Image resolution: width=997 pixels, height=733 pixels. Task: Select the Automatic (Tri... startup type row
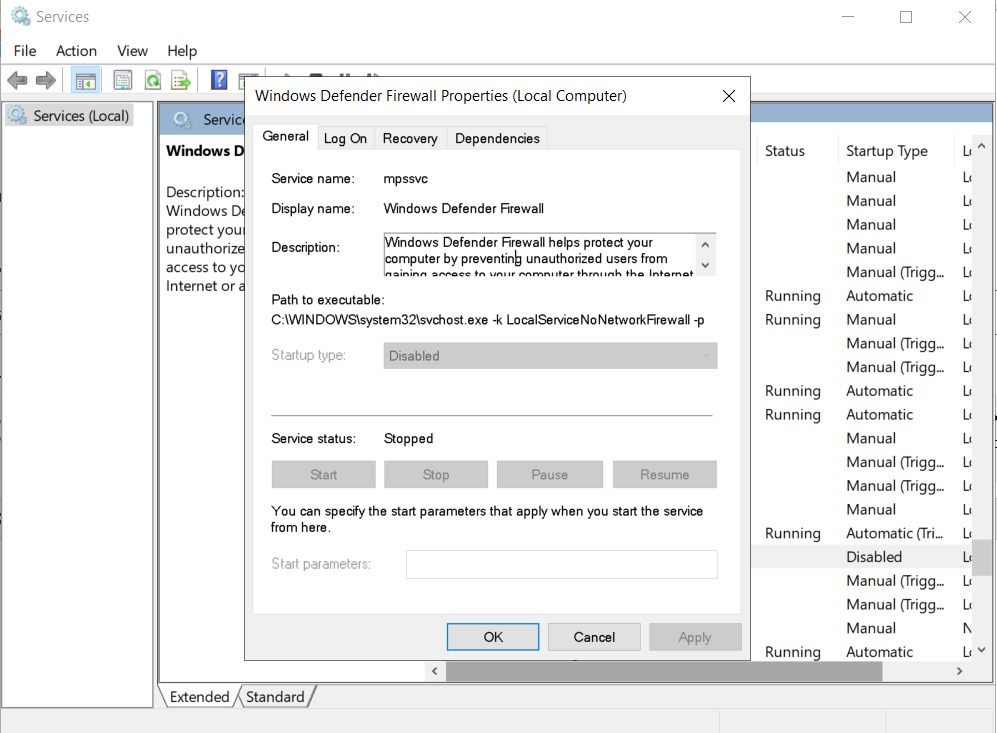(x=863, y=533)
